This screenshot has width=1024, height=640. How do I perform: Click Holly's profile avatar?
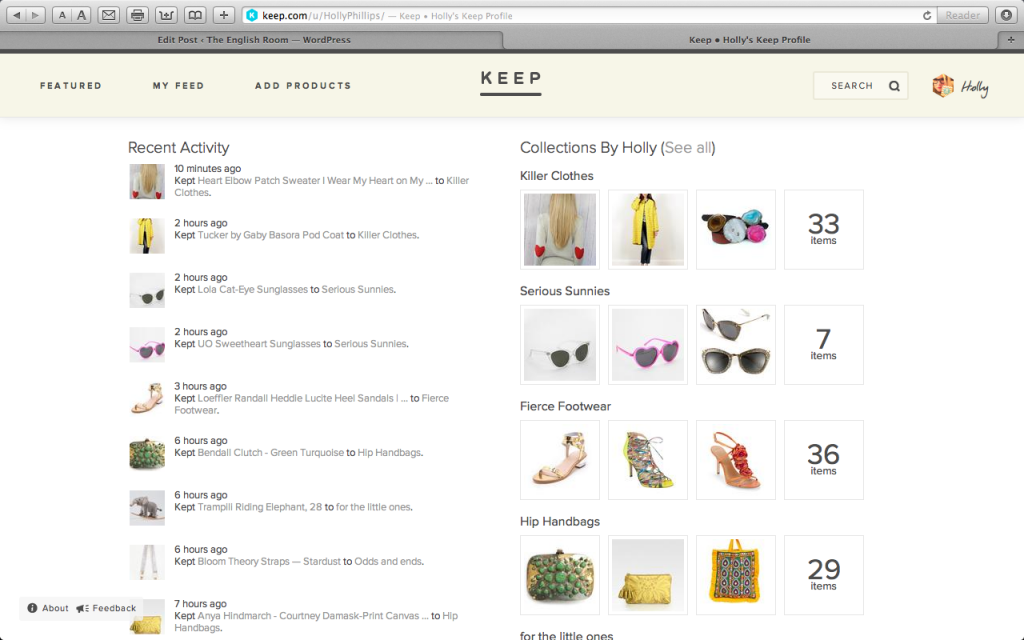point(943,86)
